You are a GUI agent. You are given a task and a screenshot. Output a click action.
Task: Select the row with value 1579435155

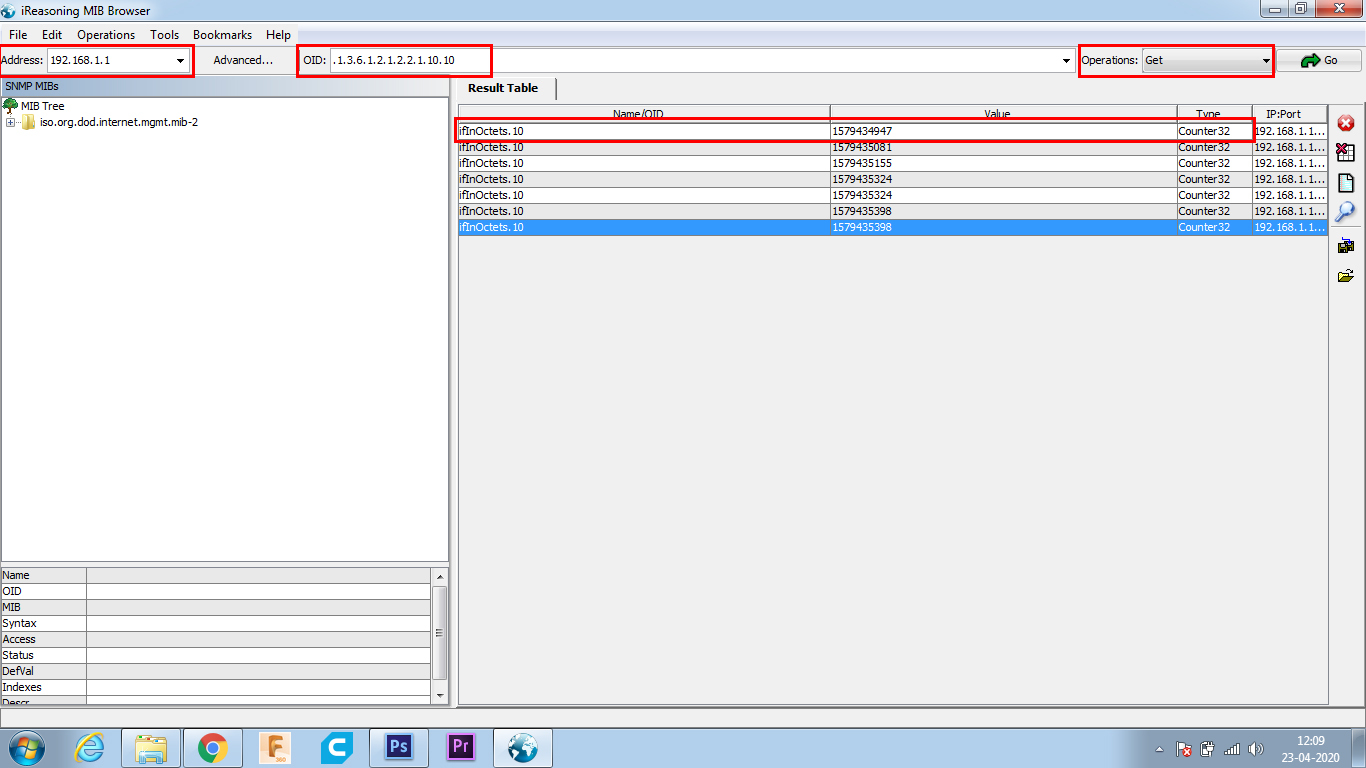[x=893, y=163]
